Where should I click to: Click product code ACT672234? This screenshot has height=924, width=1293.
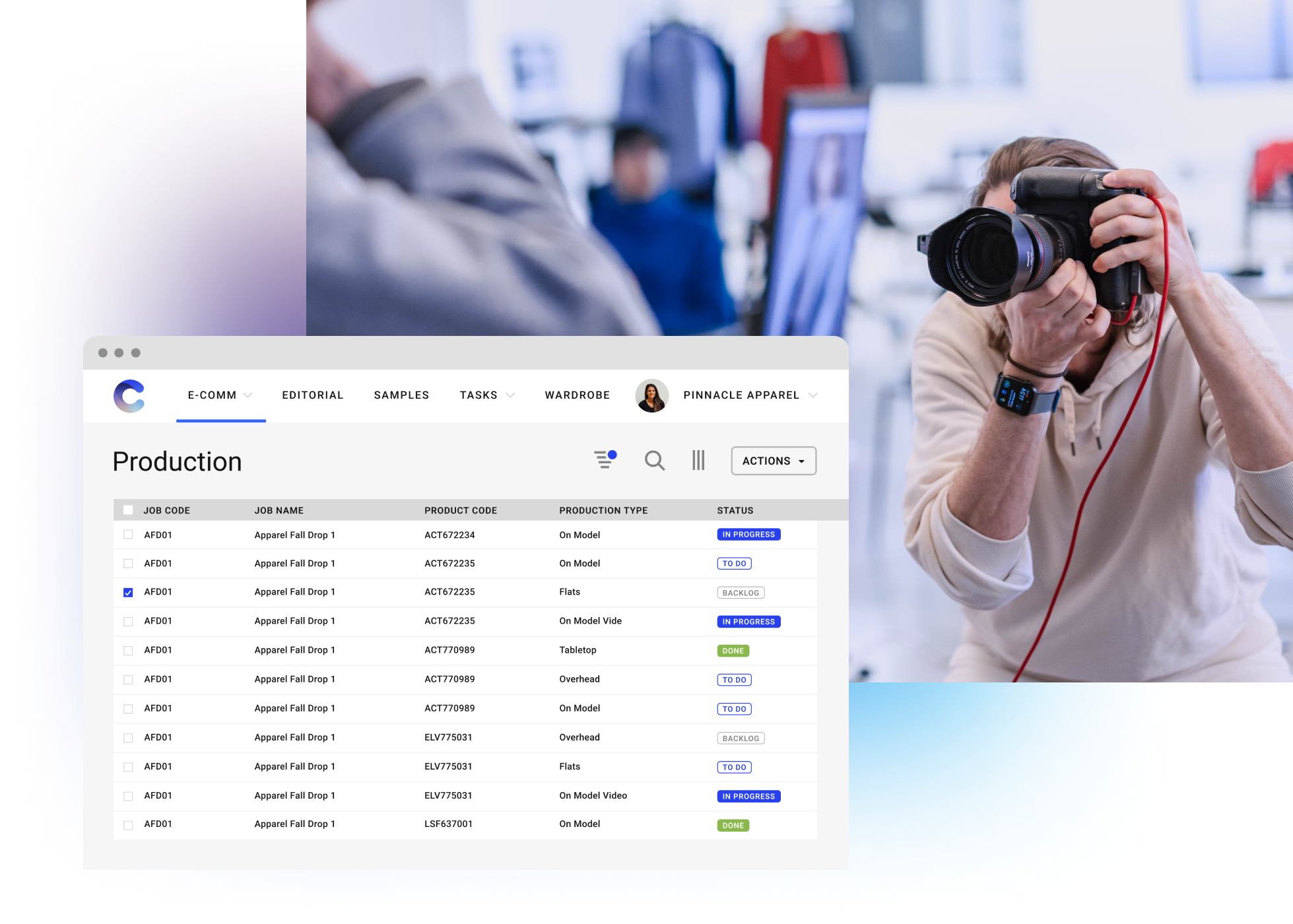[449, 535]
